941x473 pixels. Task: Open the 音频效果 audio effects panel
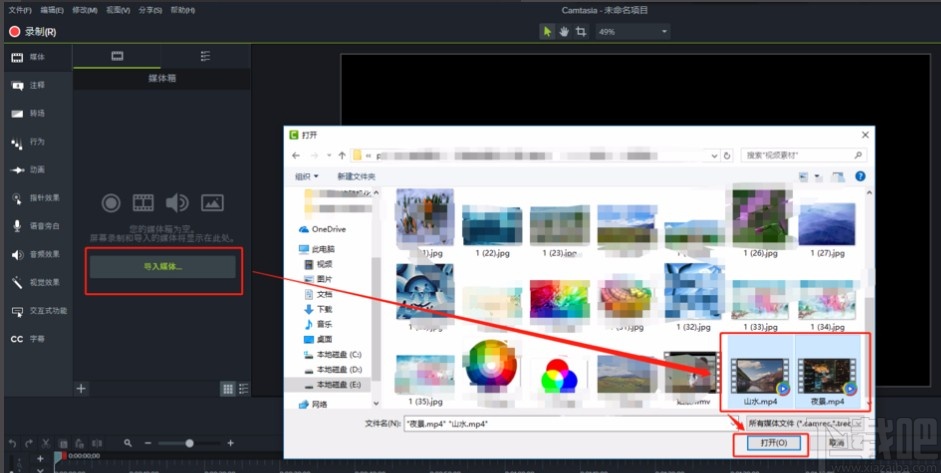35,255
